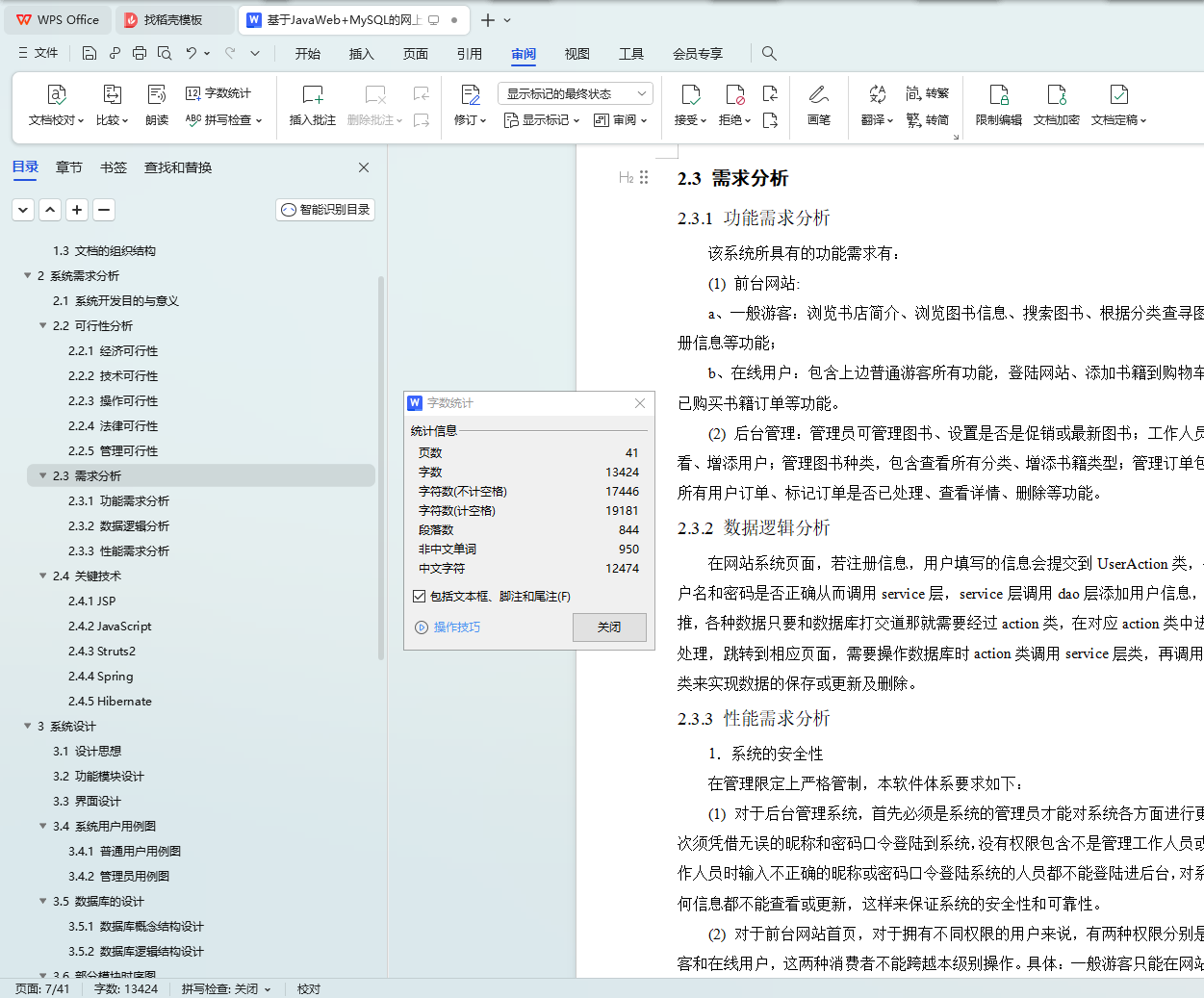This screenshot has height=998, width=1204.
Task: Jump to 2.3.2 数据逻辑分析 in outline
Action: click(x=118, y=526)
